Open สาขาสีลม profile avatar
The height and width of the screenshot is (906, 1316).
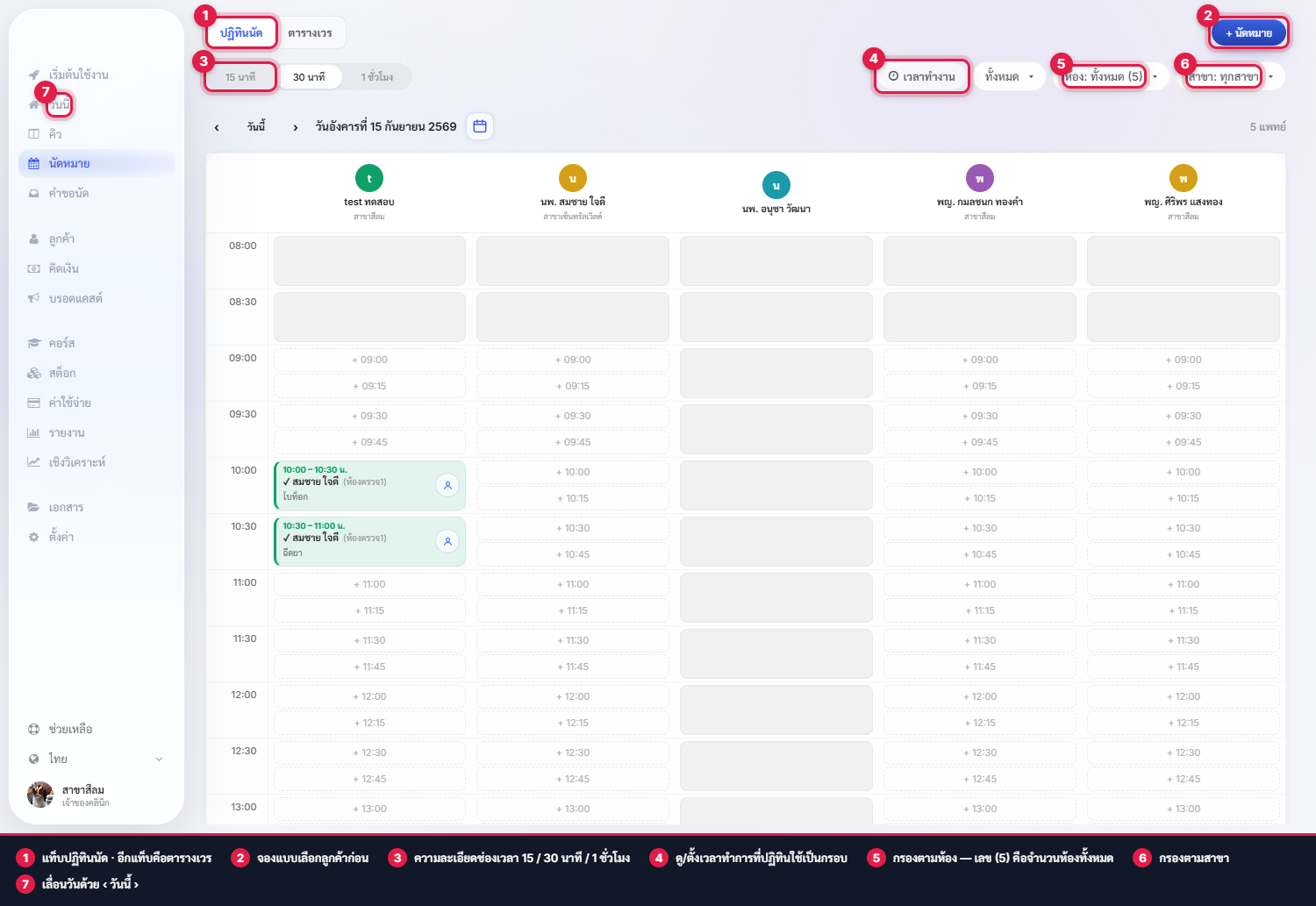pos(40,795)
